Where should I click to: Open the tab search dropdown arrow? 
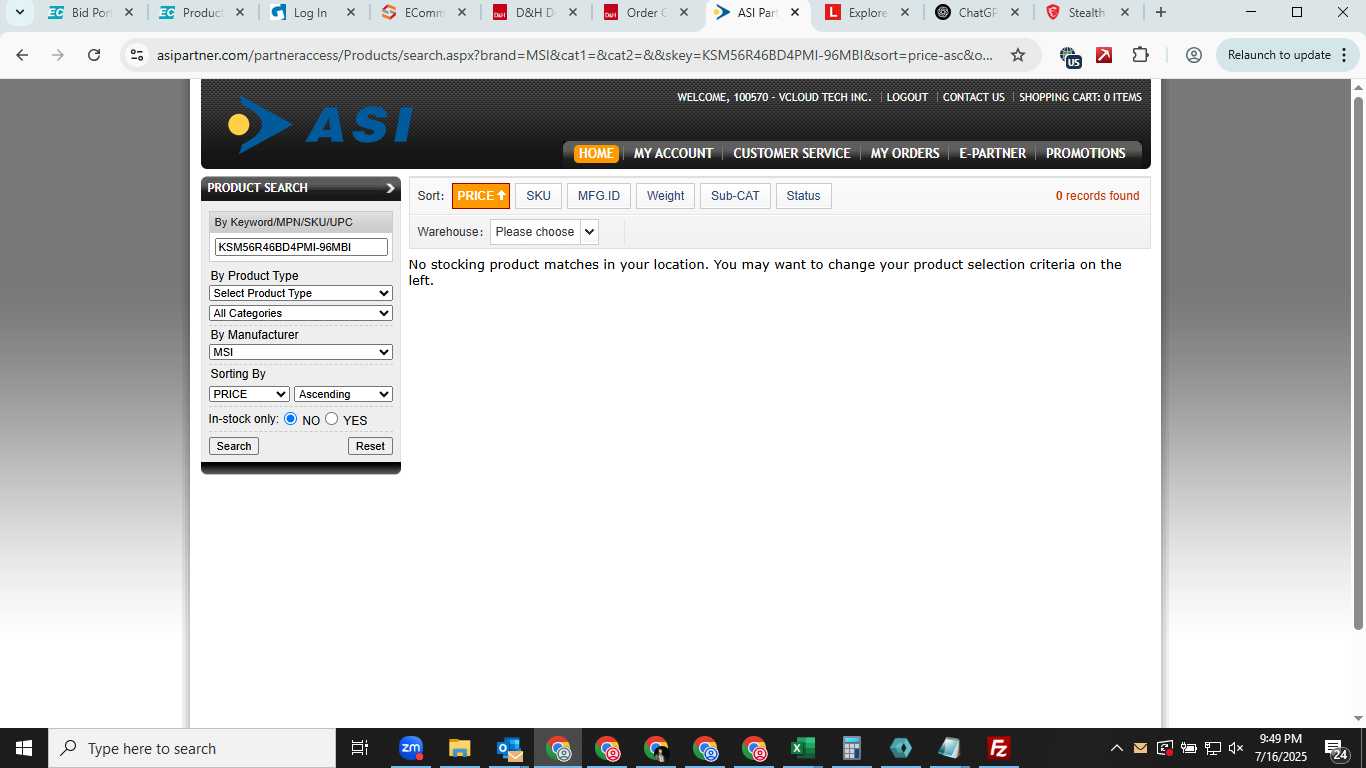coord(19,12)
